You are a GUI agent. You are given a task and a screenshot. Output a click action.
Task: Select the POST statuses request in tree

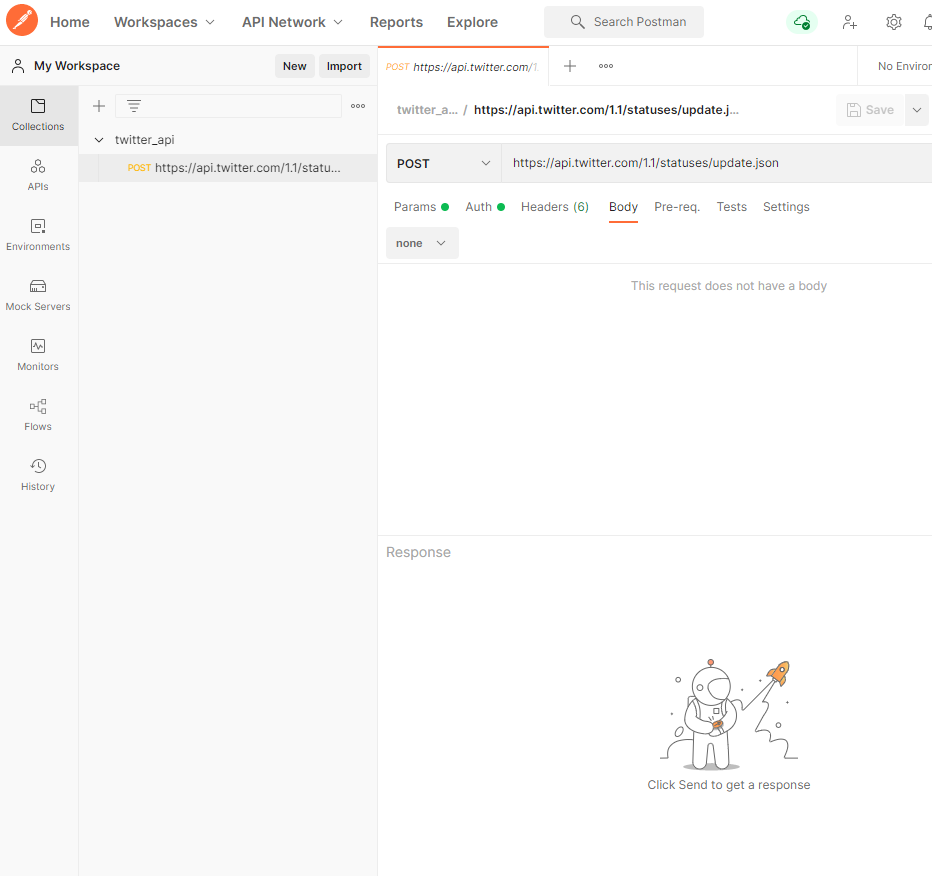pos(228,168)
